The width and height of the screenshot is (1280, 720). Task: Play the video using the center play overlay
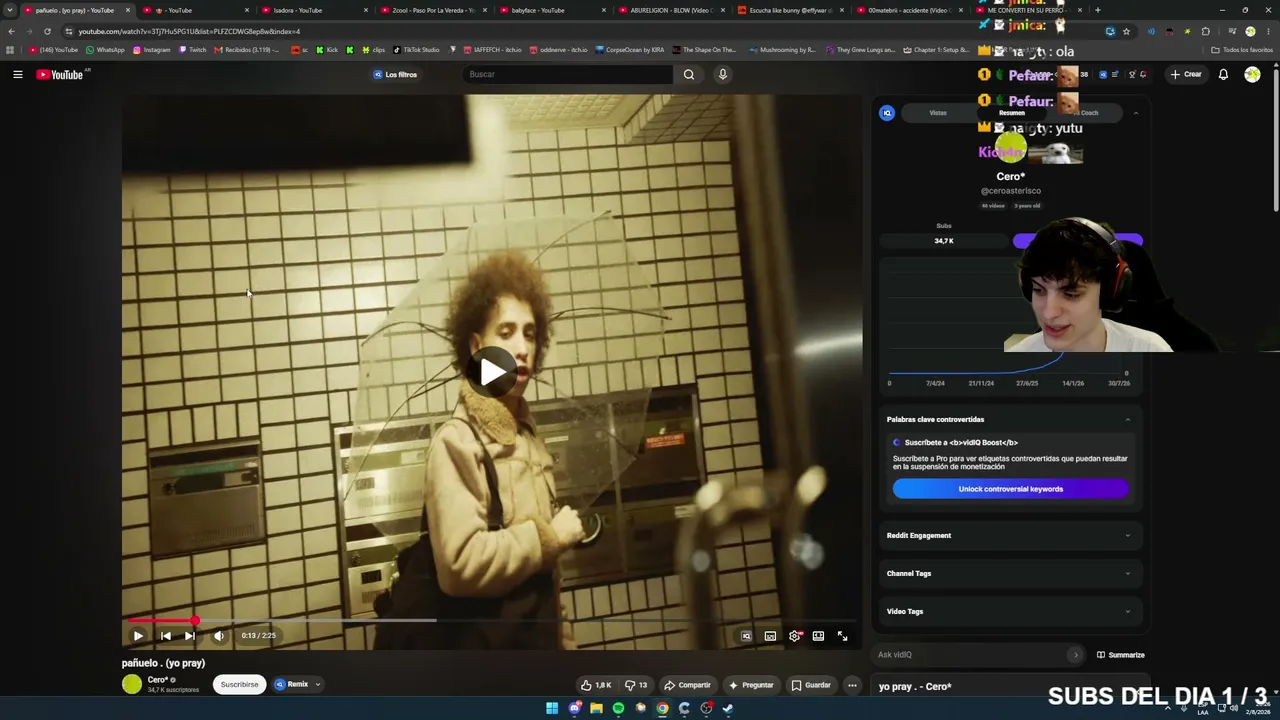click(492, 372)
